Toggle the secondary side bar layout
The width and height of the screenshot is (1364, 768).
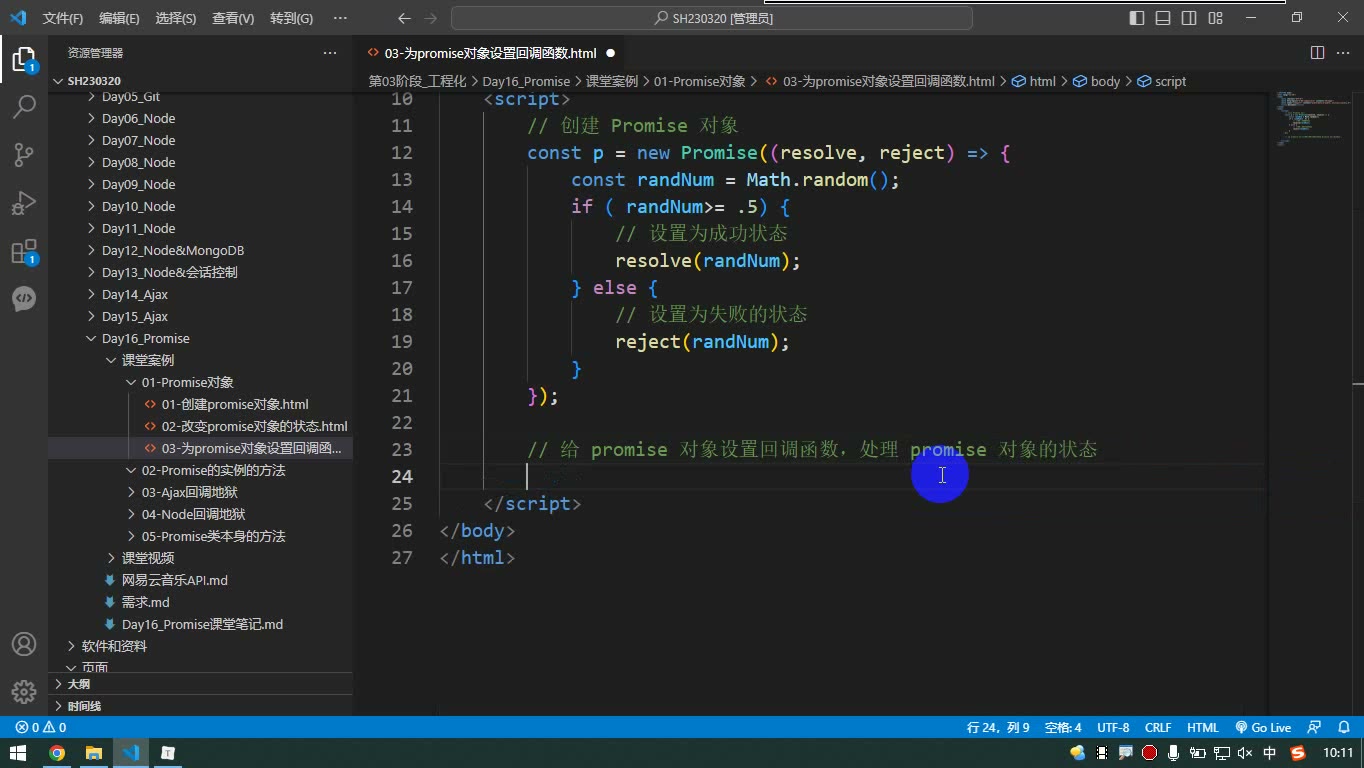coord(1189,18)
